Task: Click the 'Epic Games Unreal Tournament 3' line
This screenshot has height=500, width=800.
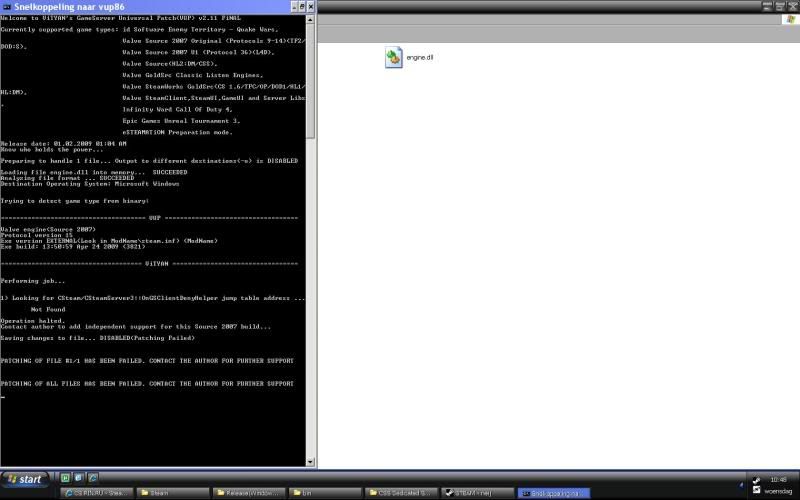Action: [181, 121]
